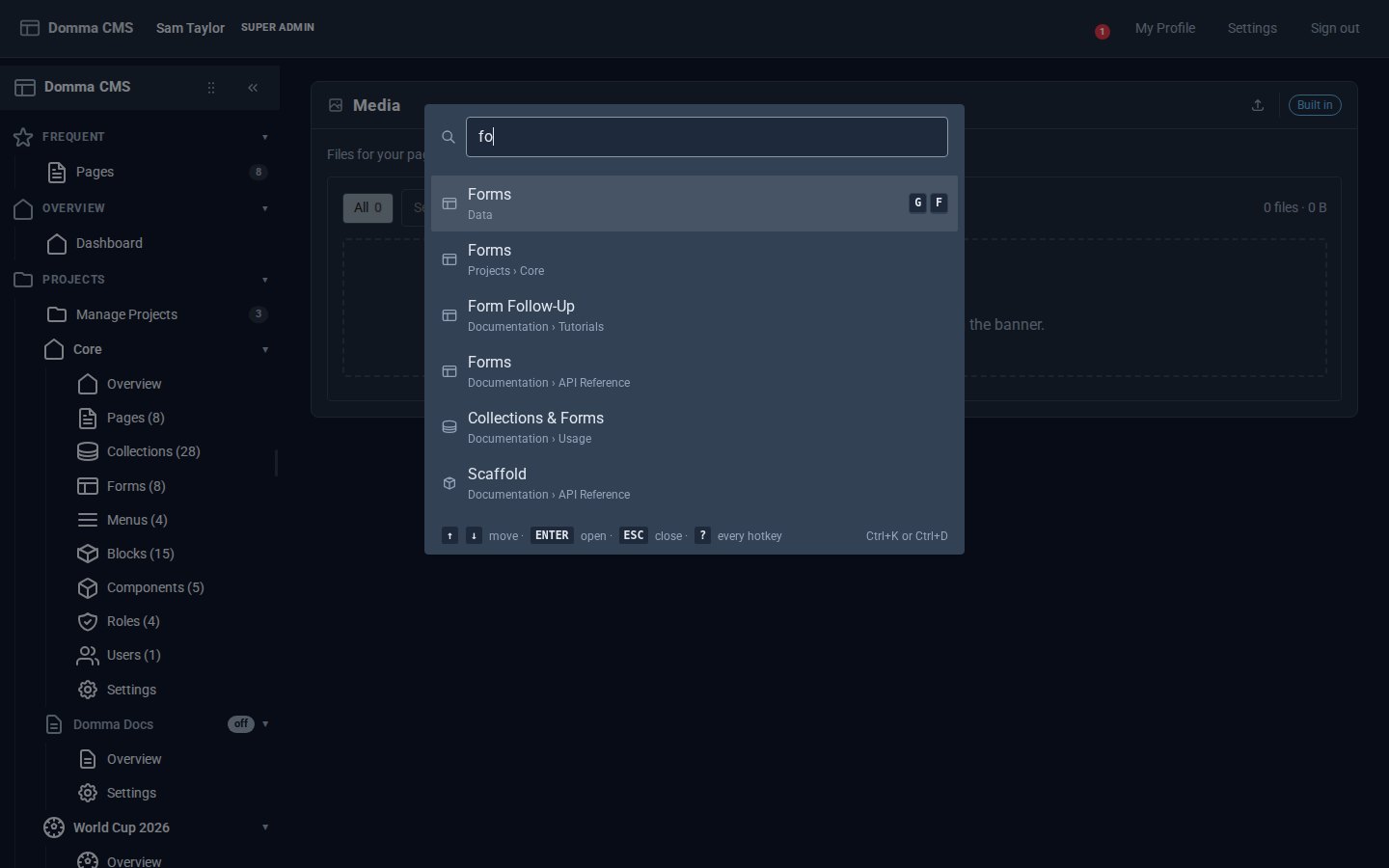Select Collections & Forms search result
This screenshot has height=868, width=1389.
pos(694,427)
